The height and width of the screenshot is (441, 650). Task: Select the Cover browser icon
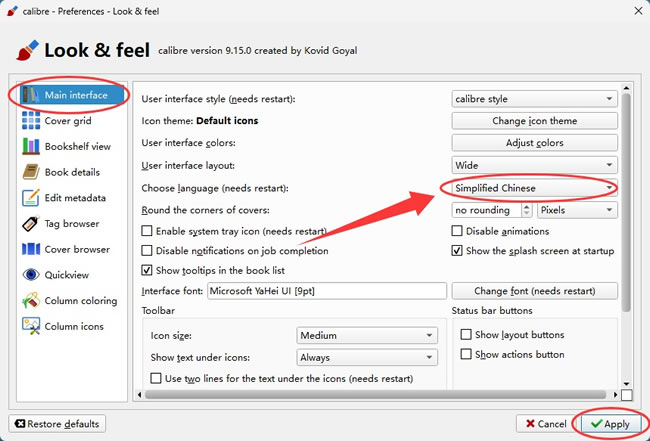point(31,249)
